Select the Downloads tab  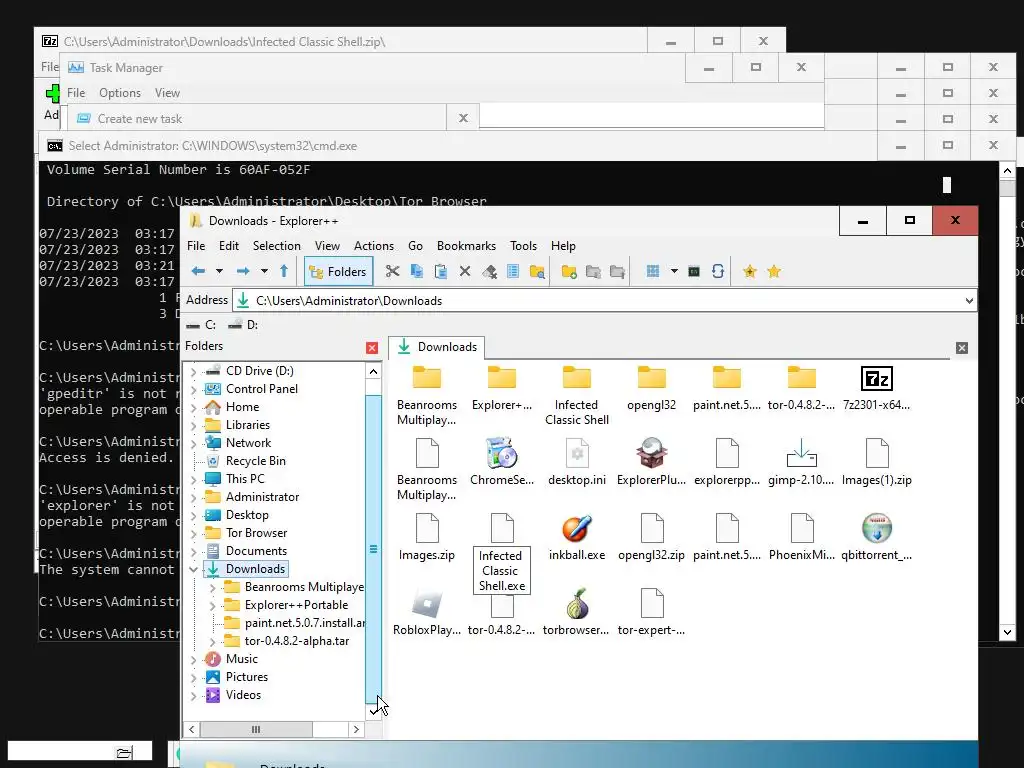pyautogui.click(x=438, y=347)
